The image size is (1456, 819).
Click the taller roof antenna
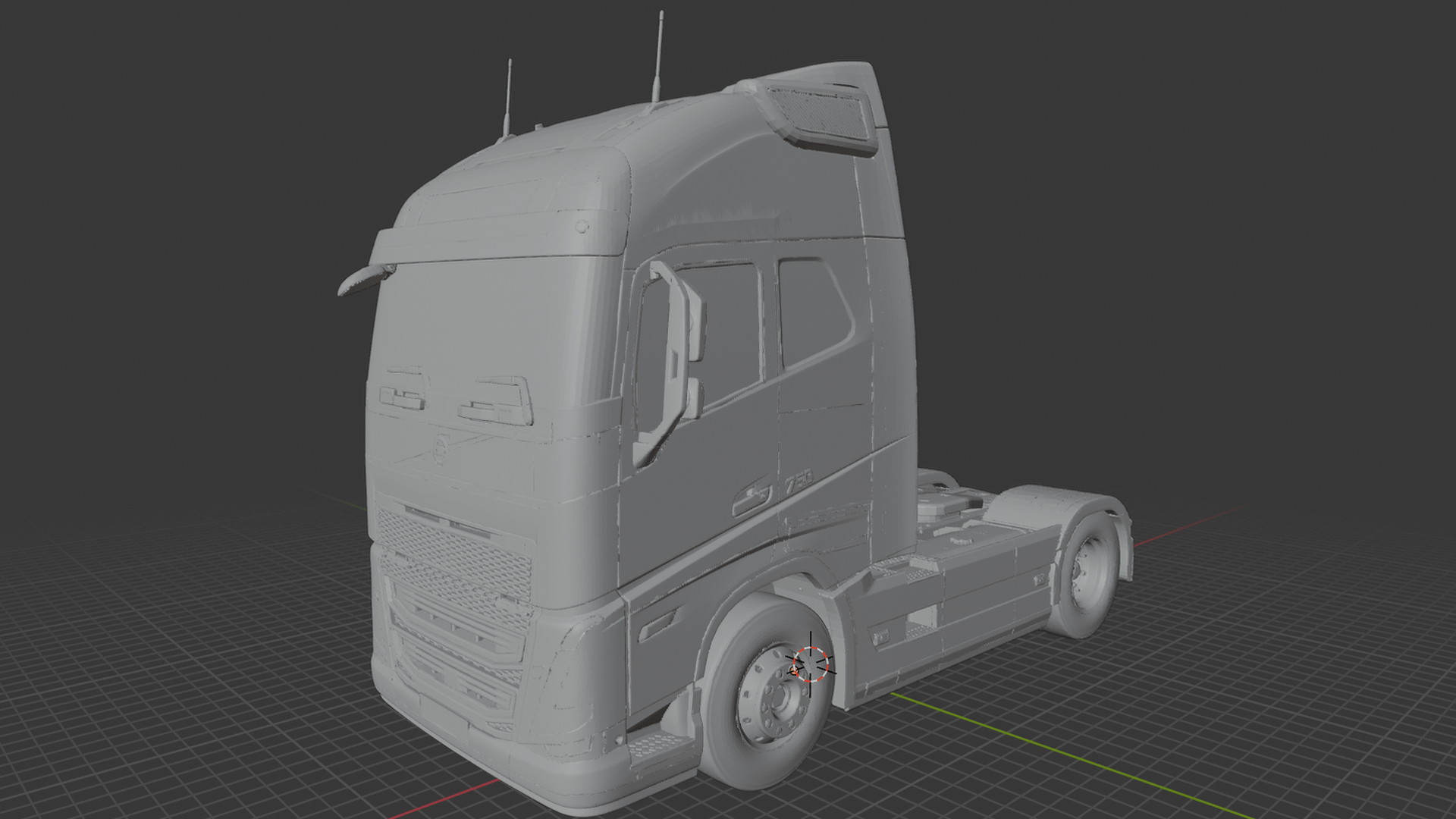[658, 58]
